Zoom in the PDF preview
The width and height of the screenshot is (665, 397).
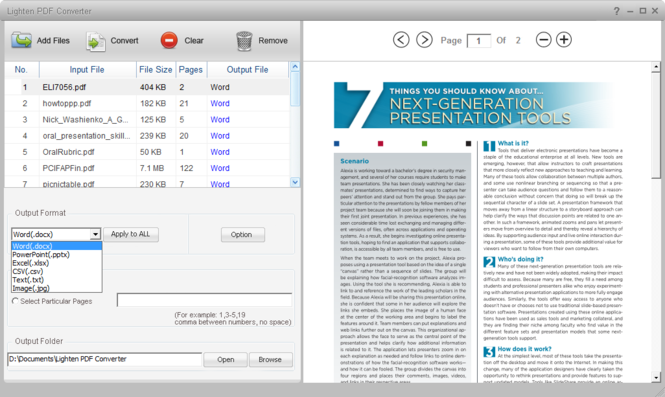click(564, 40)
